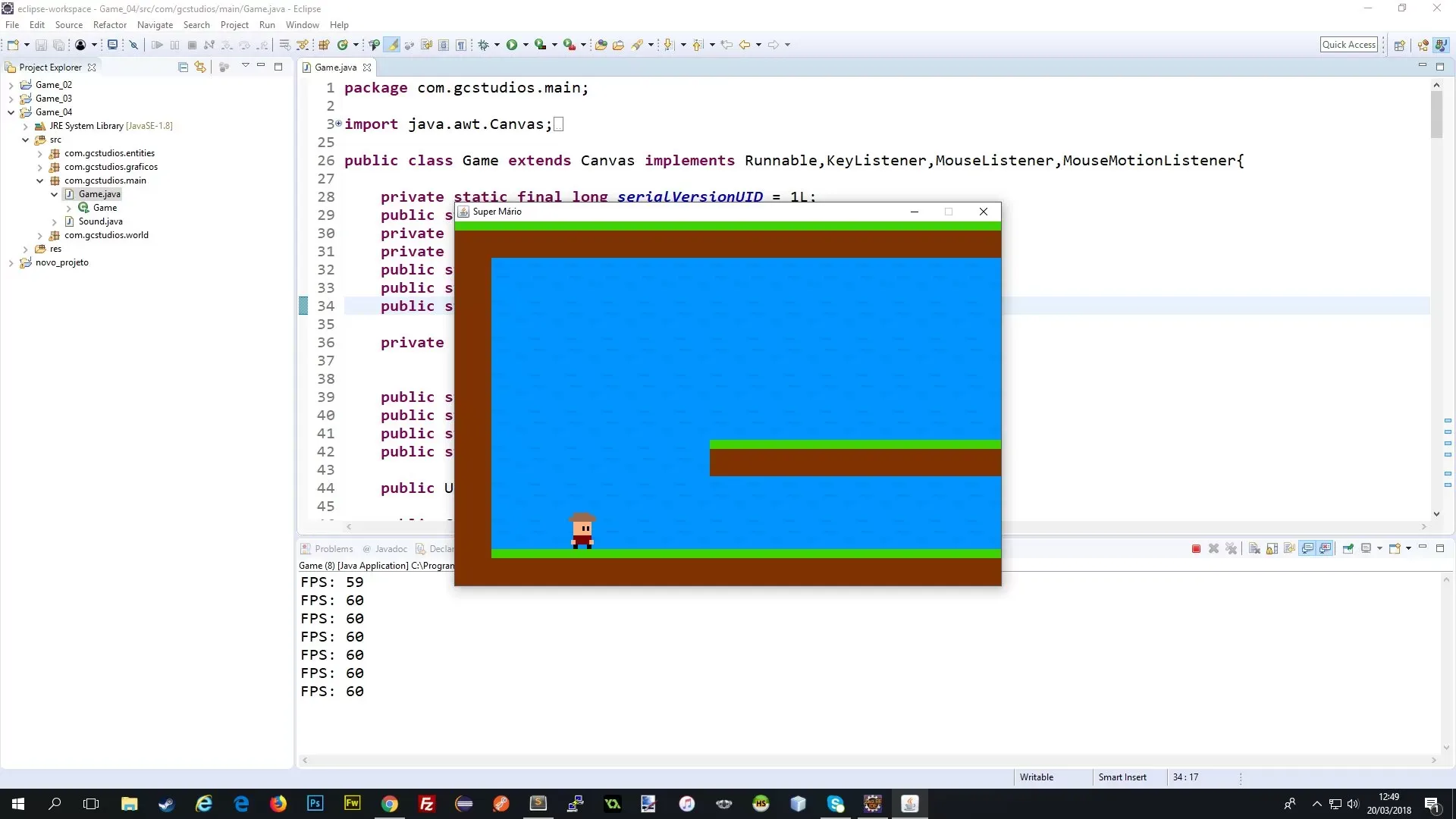
Task: Toggle Block Selection Mode icon
Action: pyautogui.click(x=444, y=45)
